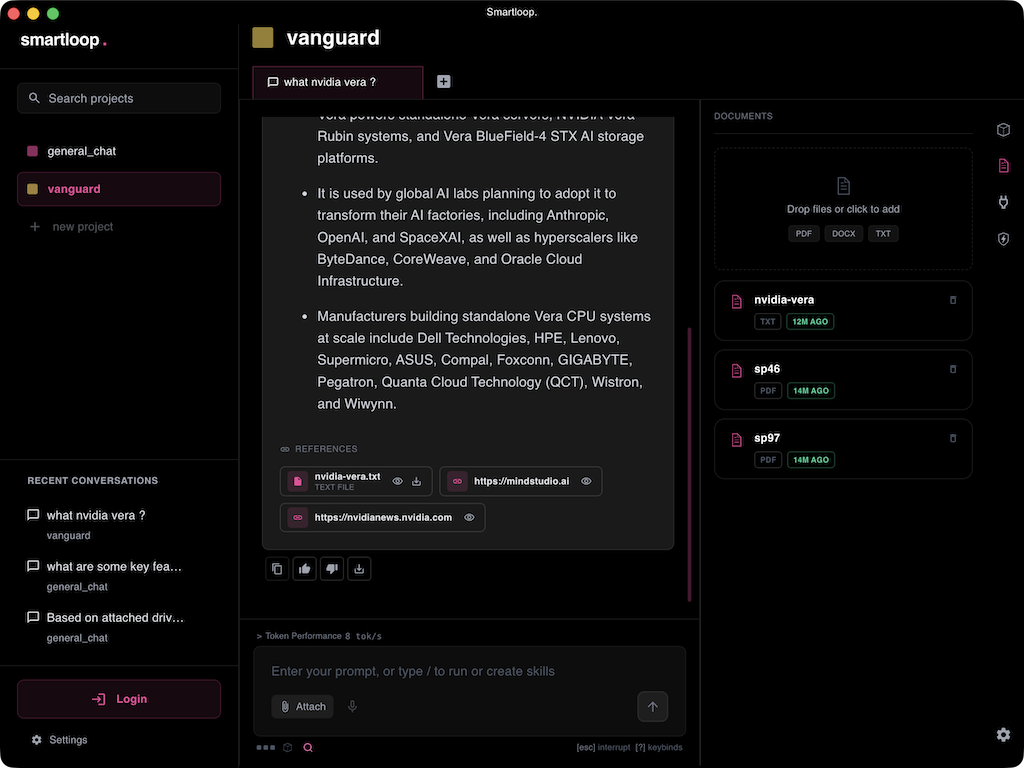Download the response with the download icon below it
The height and width of the screenshot is (768, 1024).
pyautogui.click(x=359, y=569)
